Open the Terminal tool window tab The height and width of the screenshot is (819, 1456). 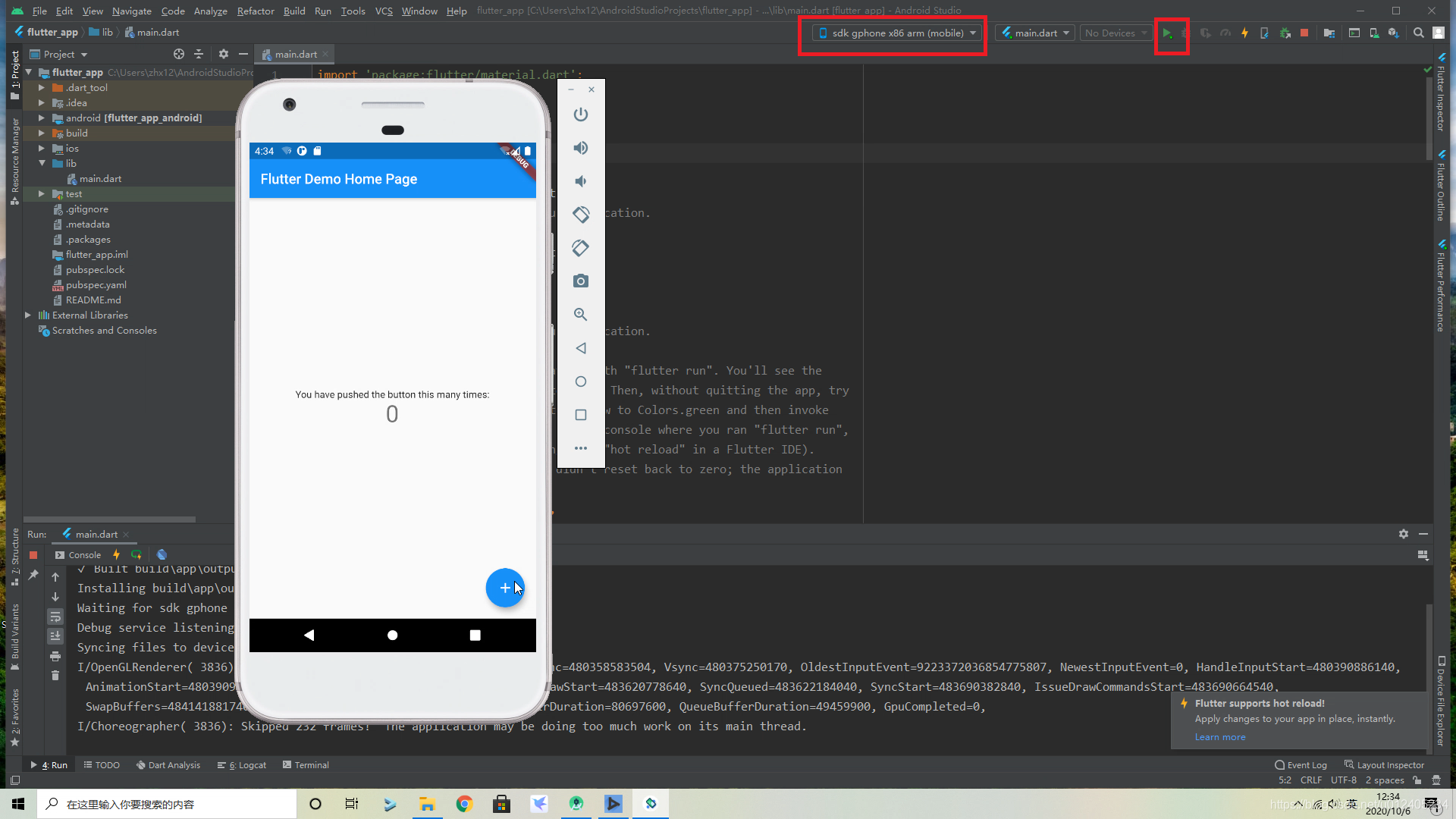[x=306, y=765]
